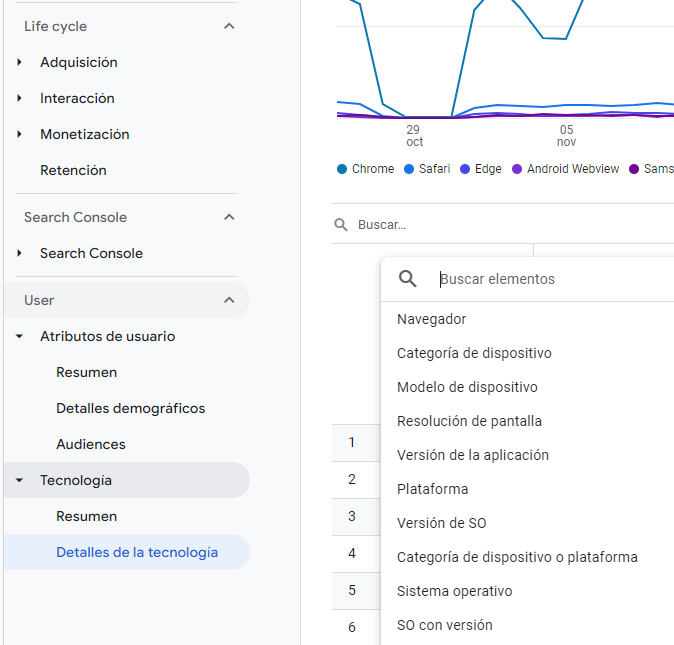The image size is (674, 645).
Task: Click the table search magnifier icon
Action: pos(342,225)
